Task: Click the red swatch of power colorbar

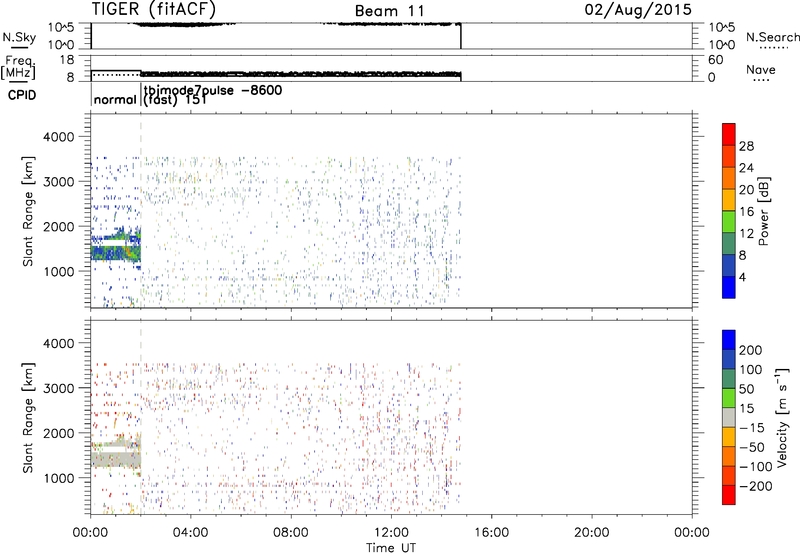Action: [729, 135]
